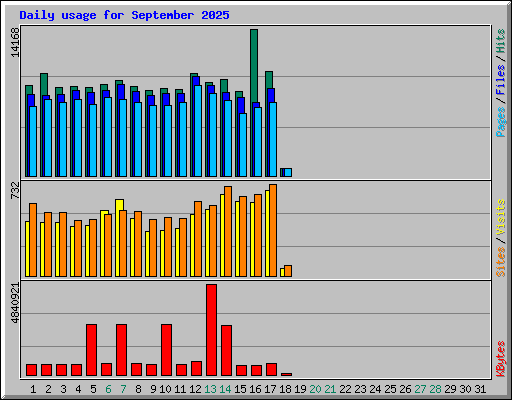Click day label 30 on the x-axis

click(x=465, y=389)
